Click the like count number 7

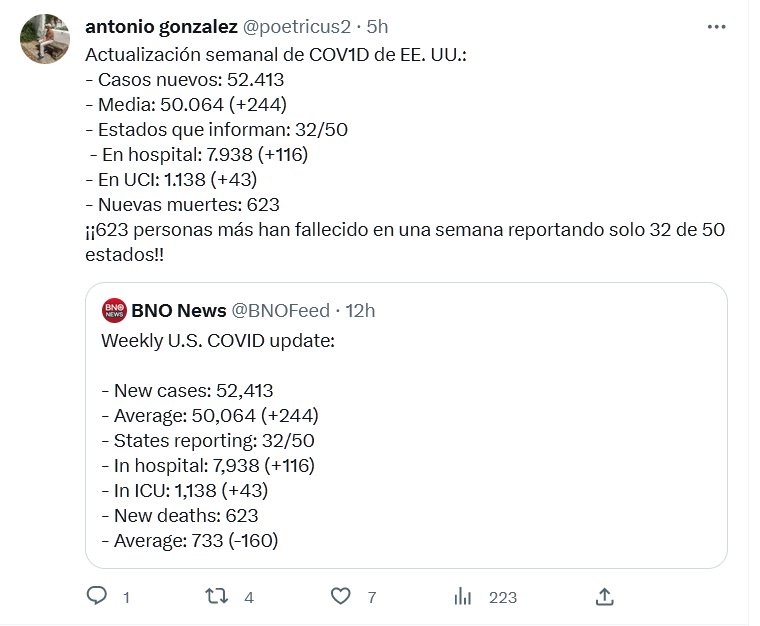[371, 598]
